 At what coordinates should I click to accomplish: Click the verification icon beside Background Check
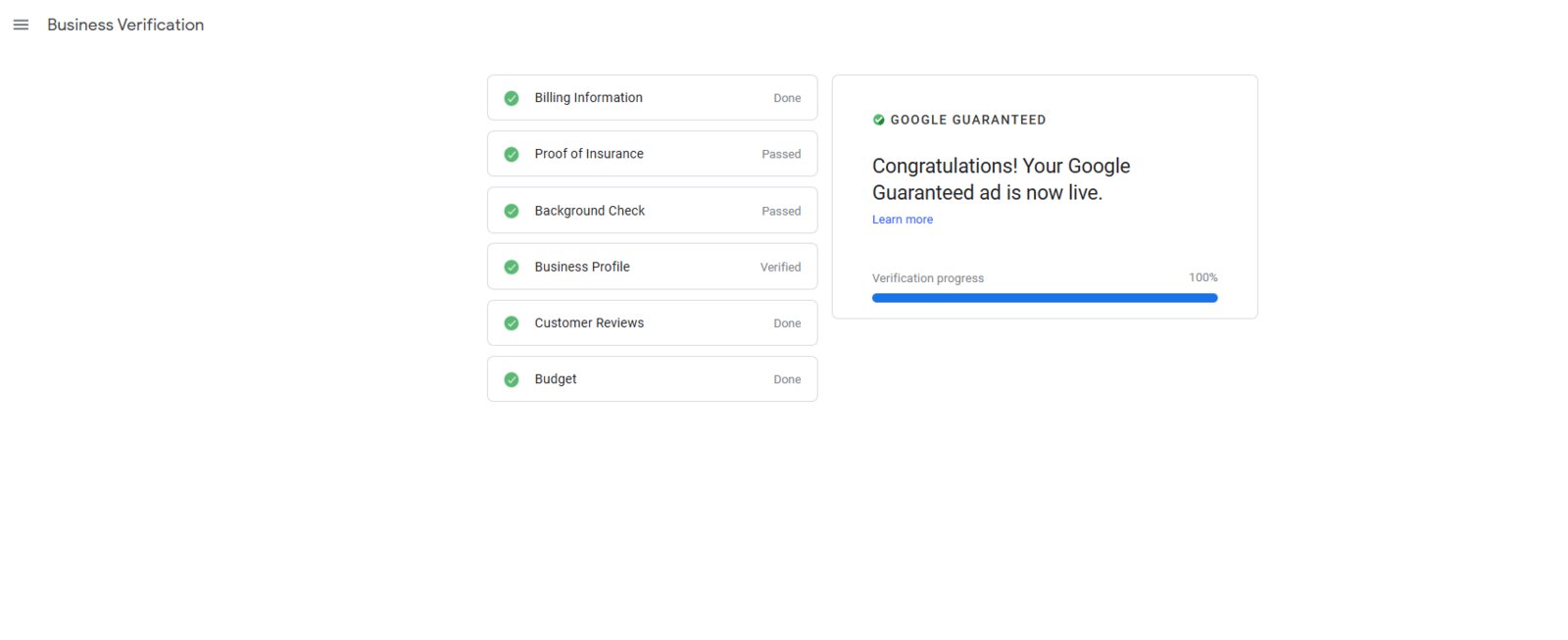click(x=511, y=210)
